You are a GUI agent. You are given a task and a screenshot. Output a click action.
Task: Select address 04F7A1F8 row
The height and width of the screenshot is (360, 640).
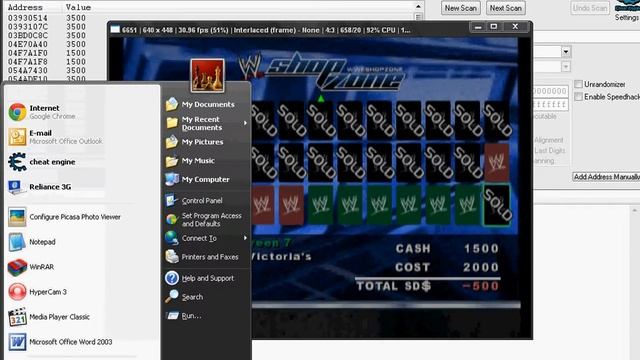click(x=47, y=62)
